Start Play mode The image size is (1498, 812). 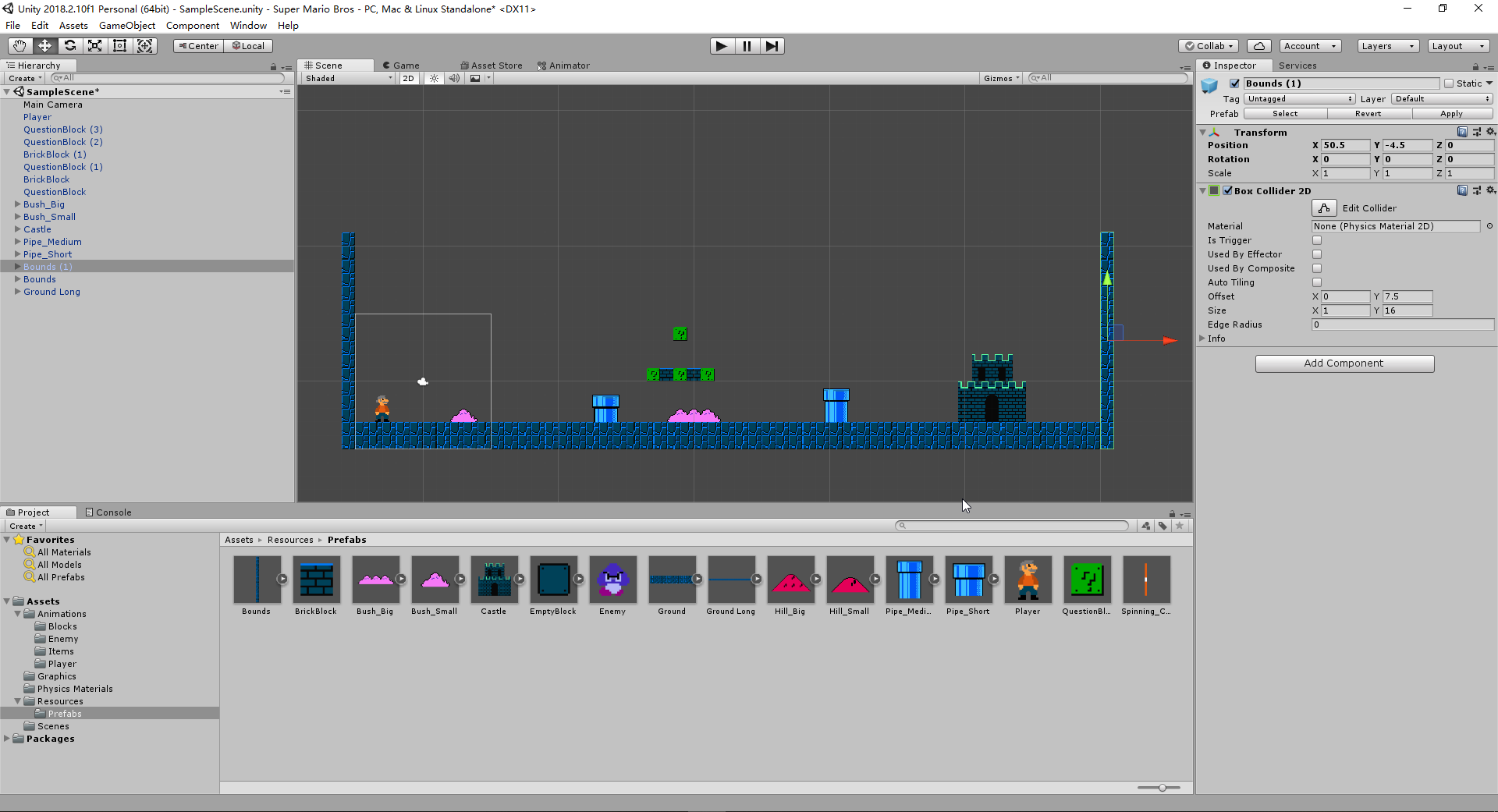722,46
